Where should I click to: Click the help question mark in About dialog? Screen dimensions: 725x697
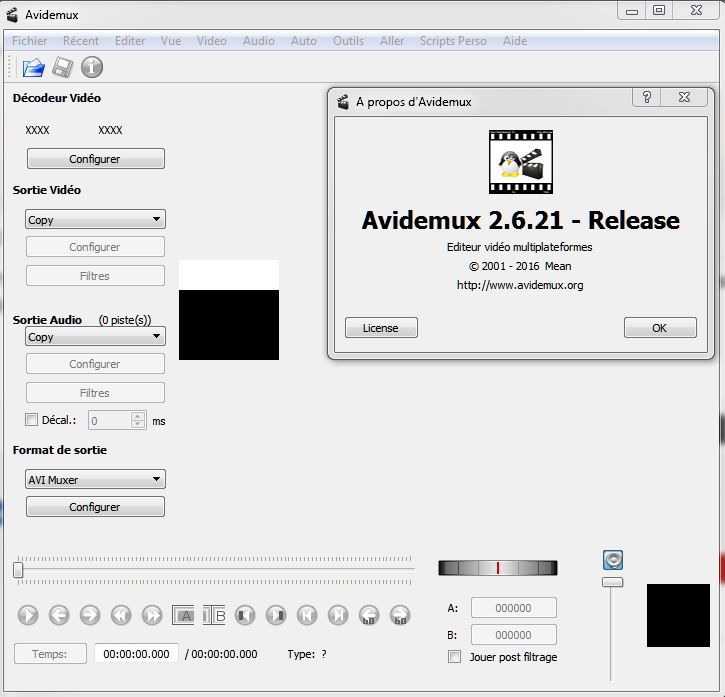click(647, 97)
